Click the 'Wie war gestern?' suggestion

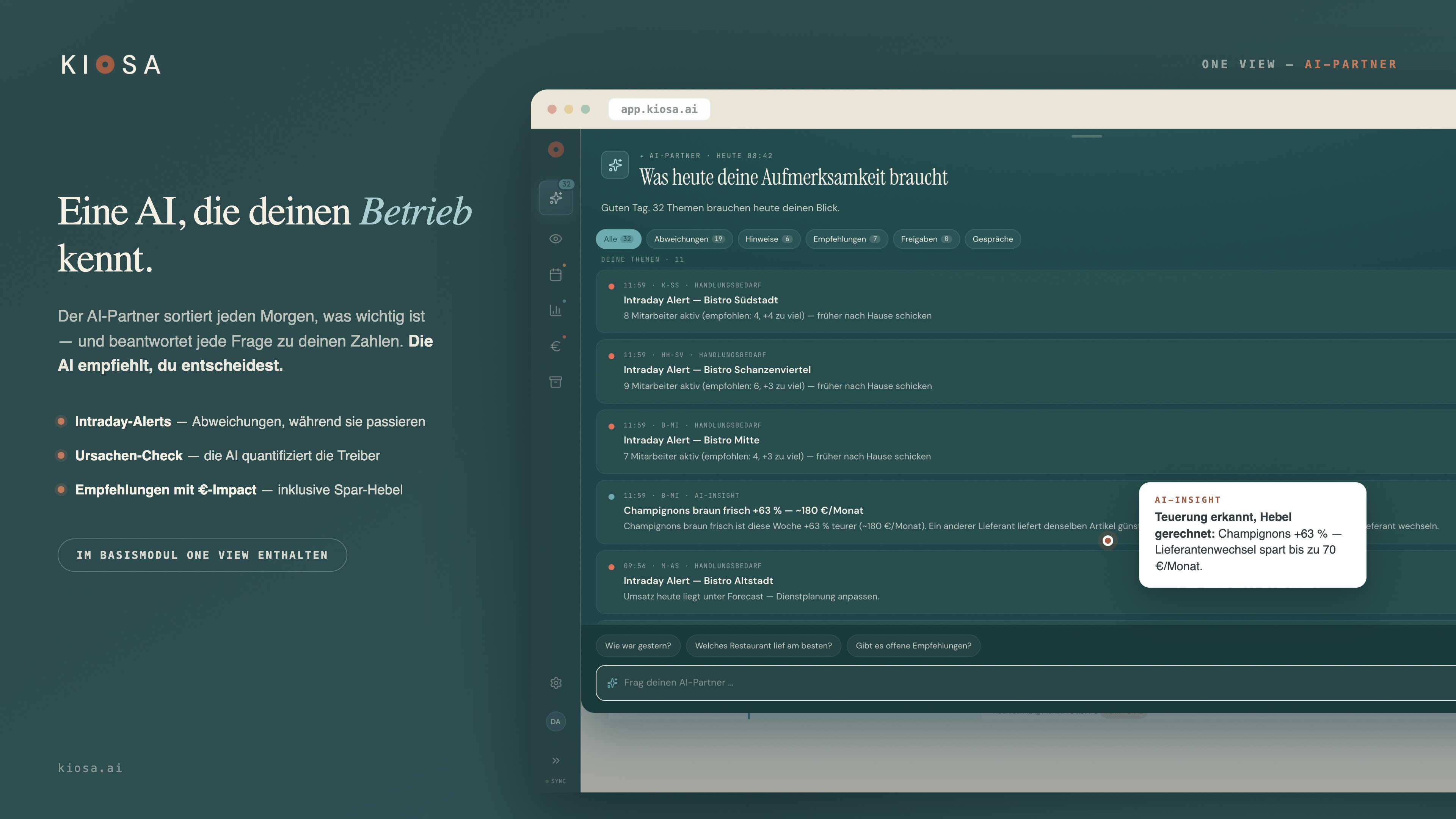637,645
